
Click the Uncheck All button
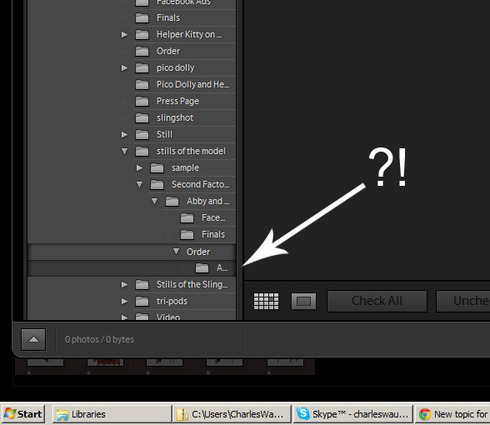tap(463, 301)
